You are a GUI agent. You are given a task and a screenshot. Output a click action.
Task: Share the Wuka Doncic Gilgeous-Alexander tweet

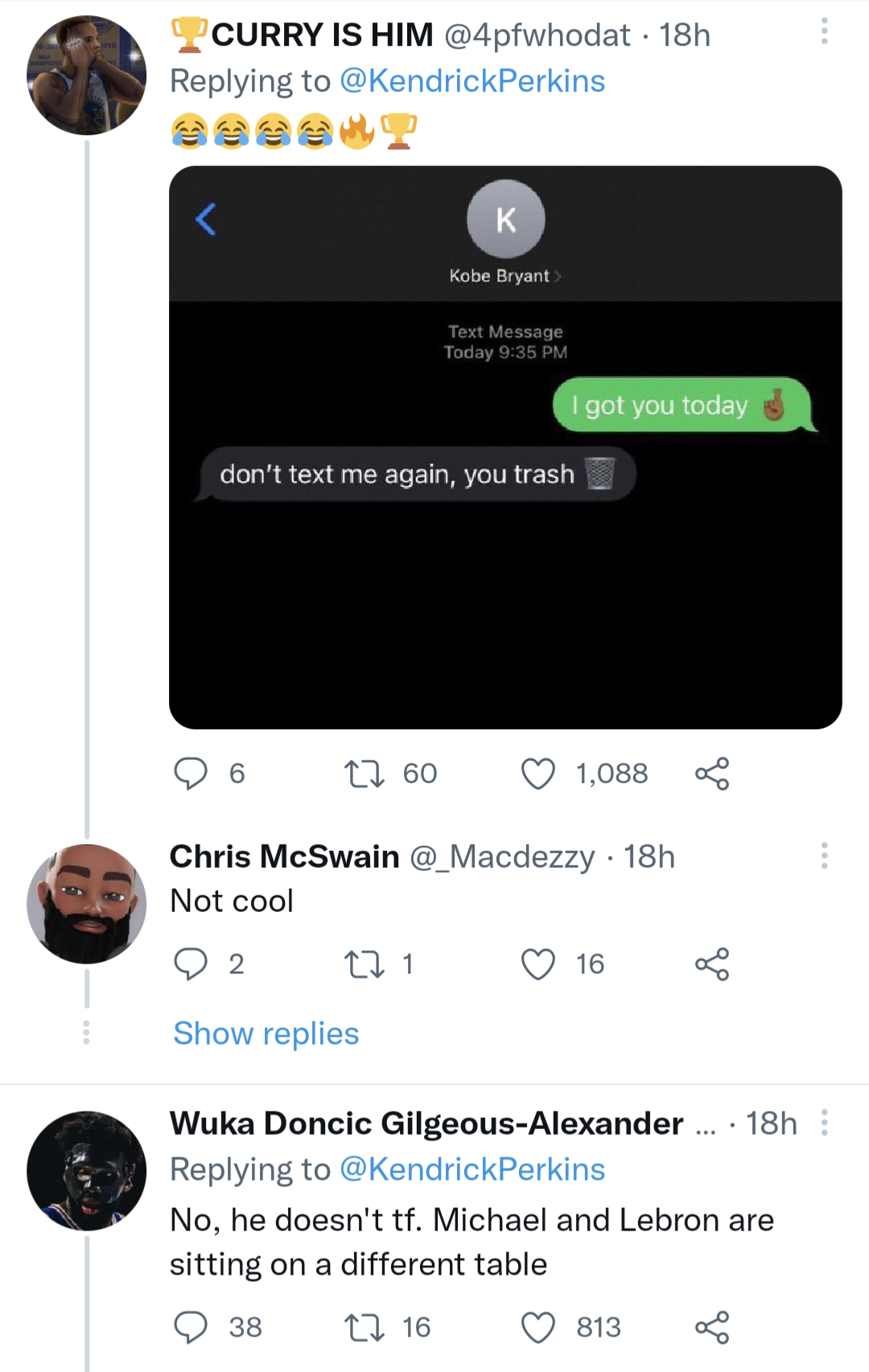pos(712,1328)
